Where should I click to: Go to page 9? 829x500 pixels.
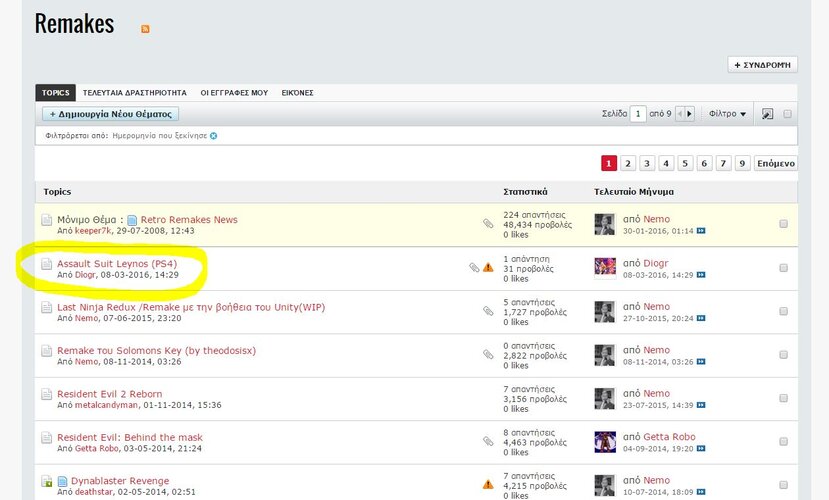pos(742,163)
